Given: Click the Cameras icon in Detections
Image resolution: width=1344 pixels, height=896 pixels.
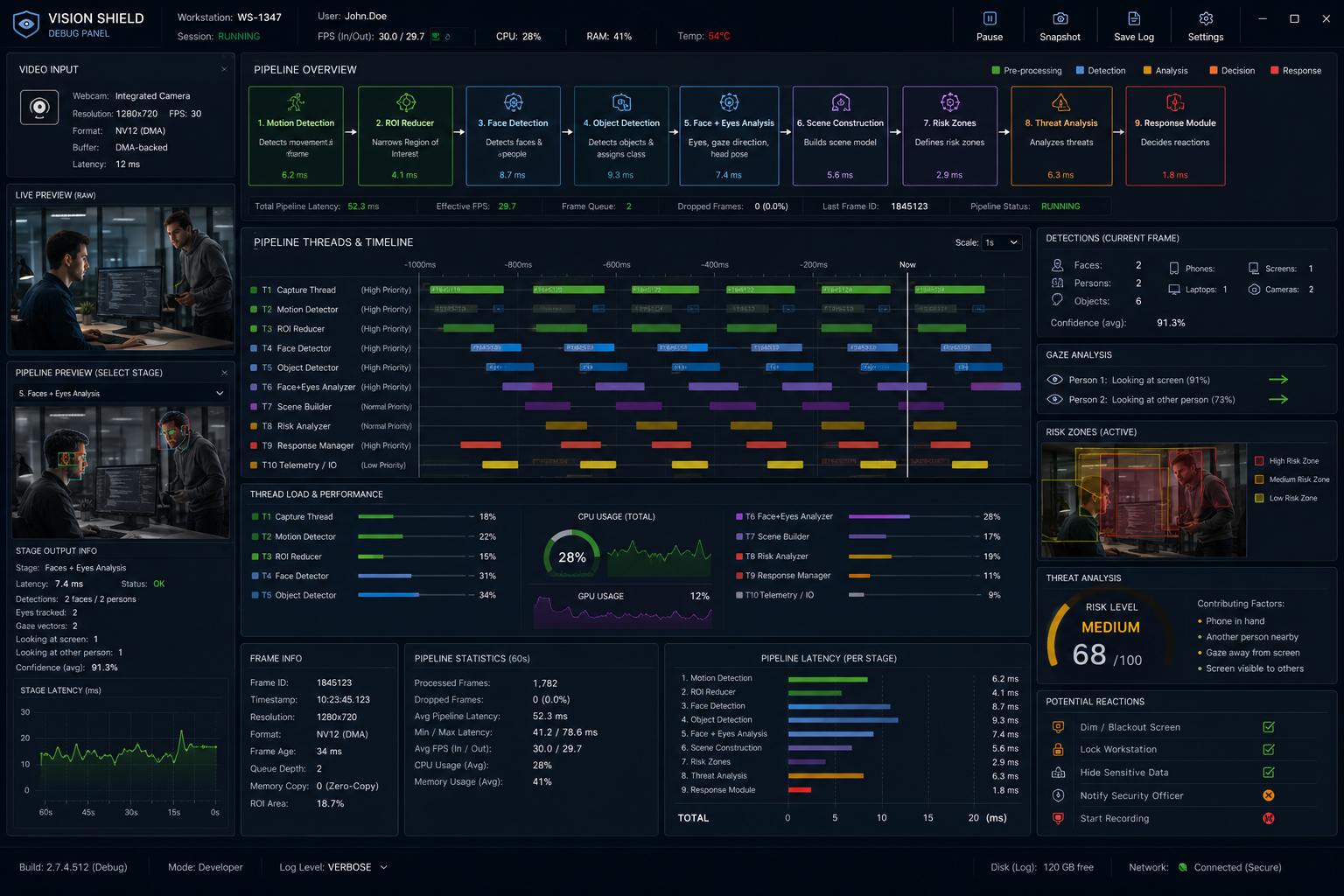Looking at the screenshot, I should [1254, 289].
